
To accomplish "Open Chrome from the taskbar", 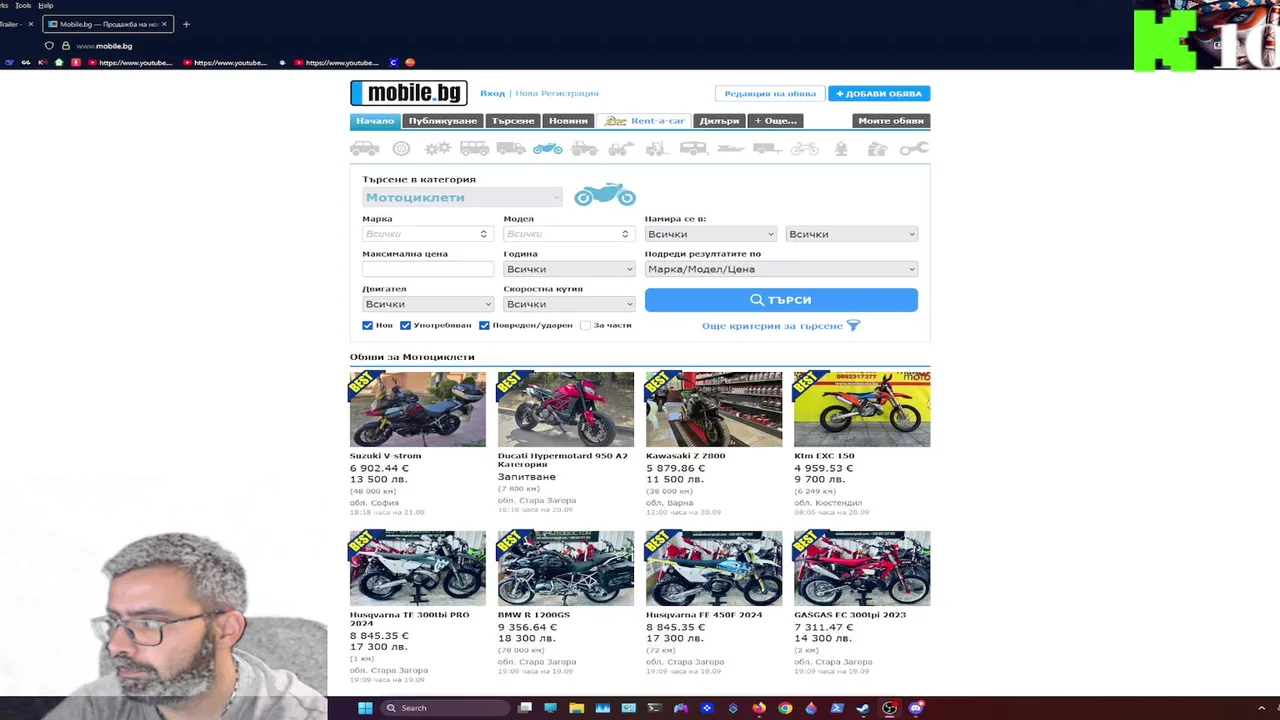I will pyautogui.click(x=785, y=708).
